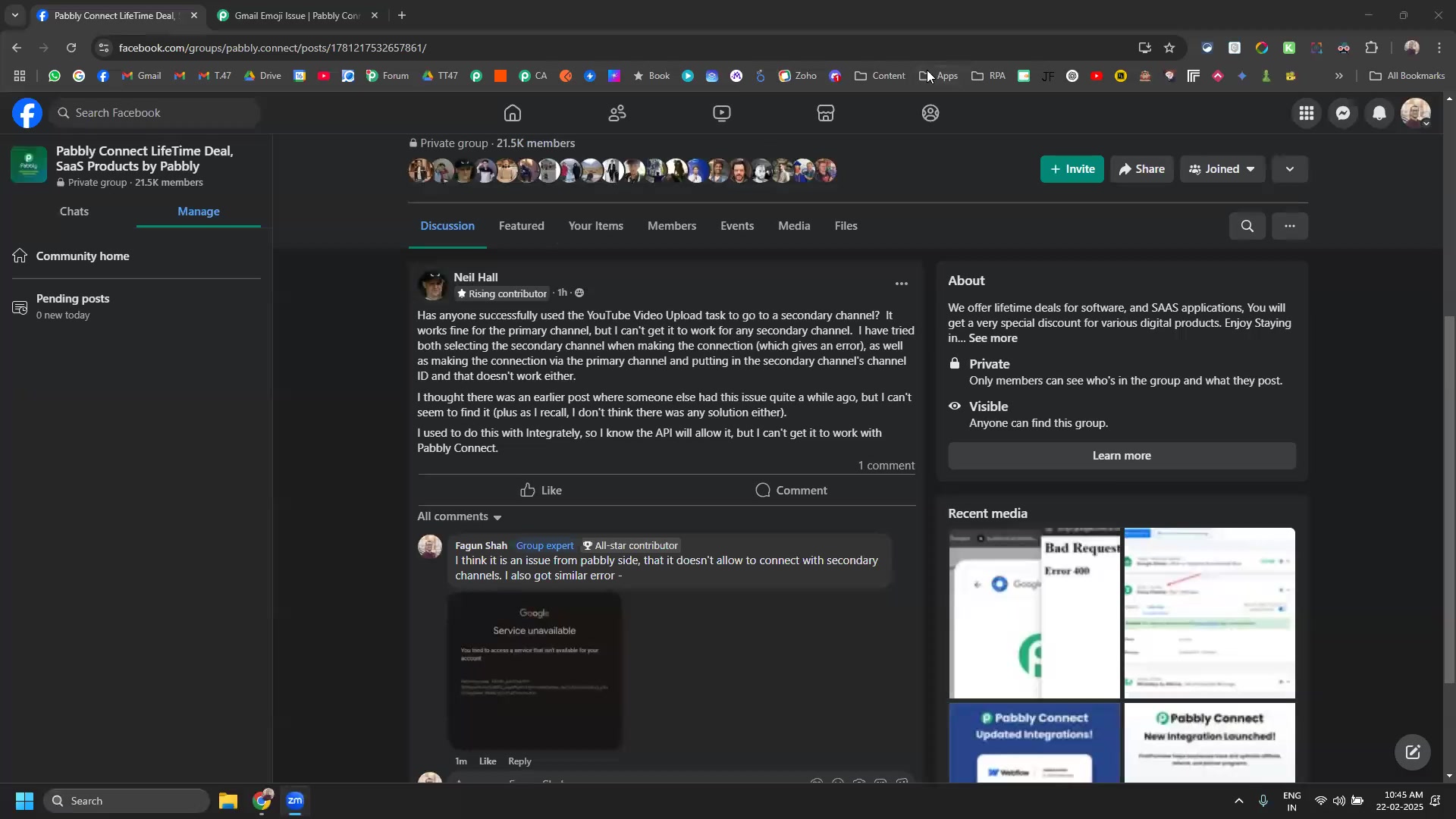Switch to Gmail Emoji Issue browser tab

pyautogui.click(x=296, y=15)
